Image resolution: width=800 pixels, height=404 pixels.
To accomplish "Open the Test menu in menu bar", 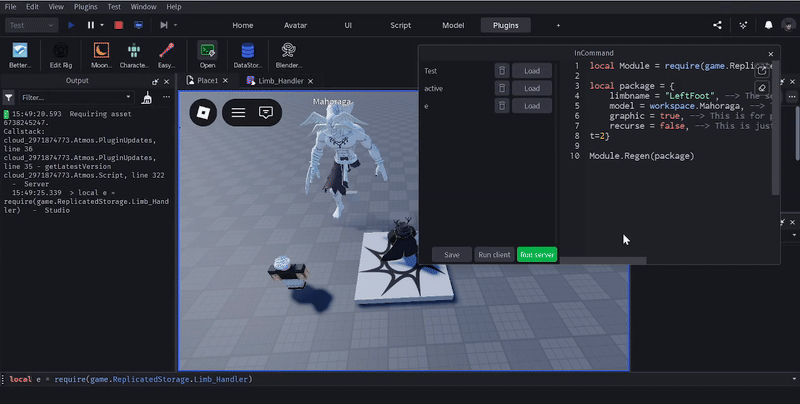I will coord(114,7).
